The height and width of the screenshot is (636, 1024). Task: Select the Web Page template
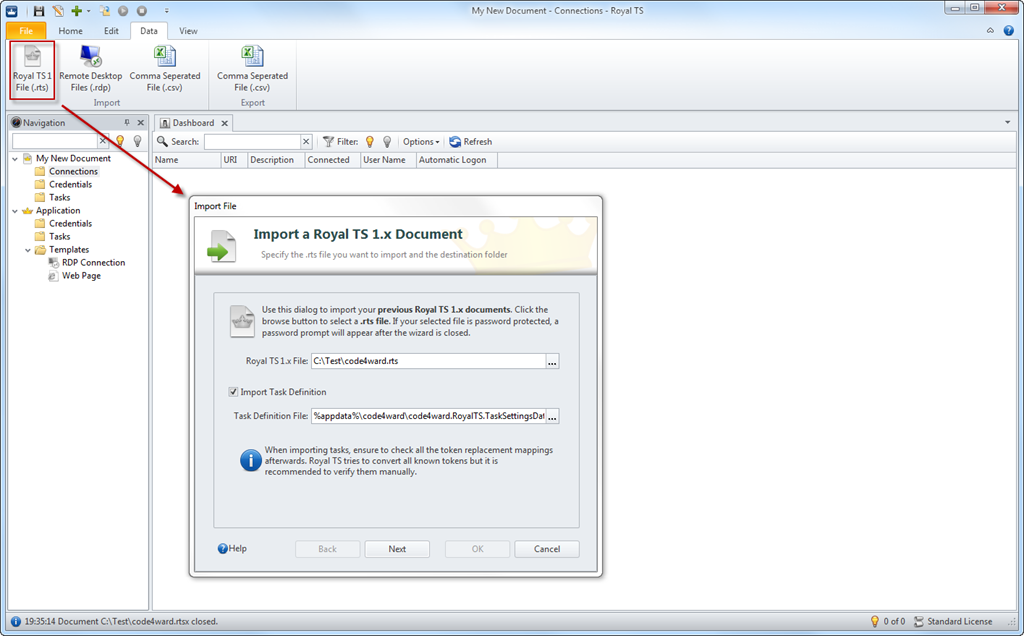(81, 276)
